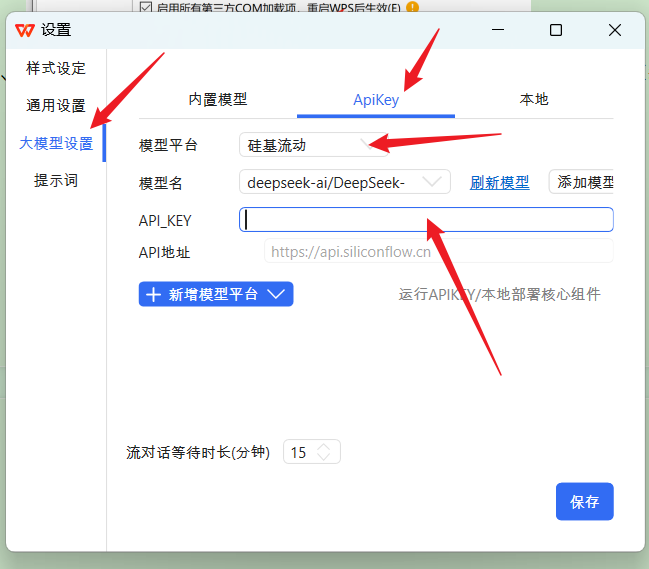
Task: Click the API地址 siliconflow URL field
Action: [439, 251]
